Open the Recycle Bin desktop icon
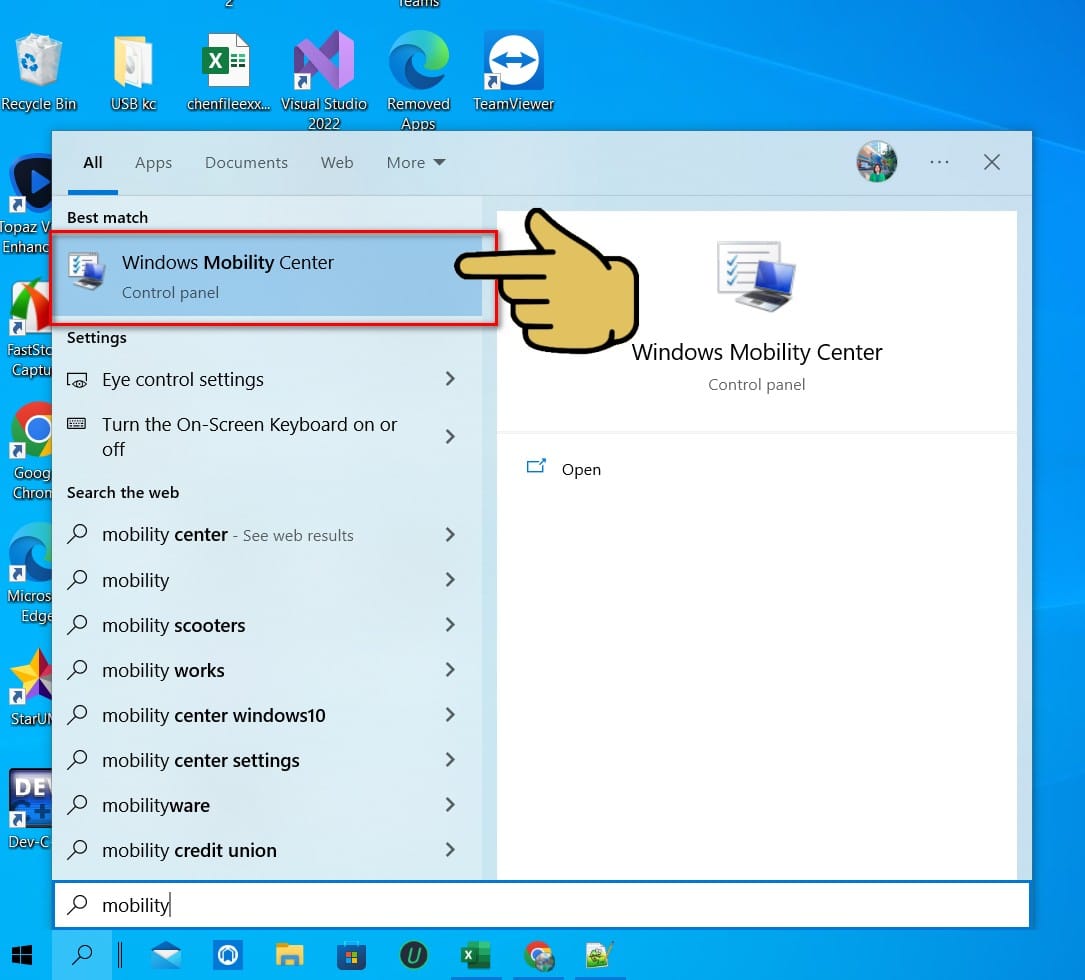This screenshot has height=980, width=1085. 39,72
